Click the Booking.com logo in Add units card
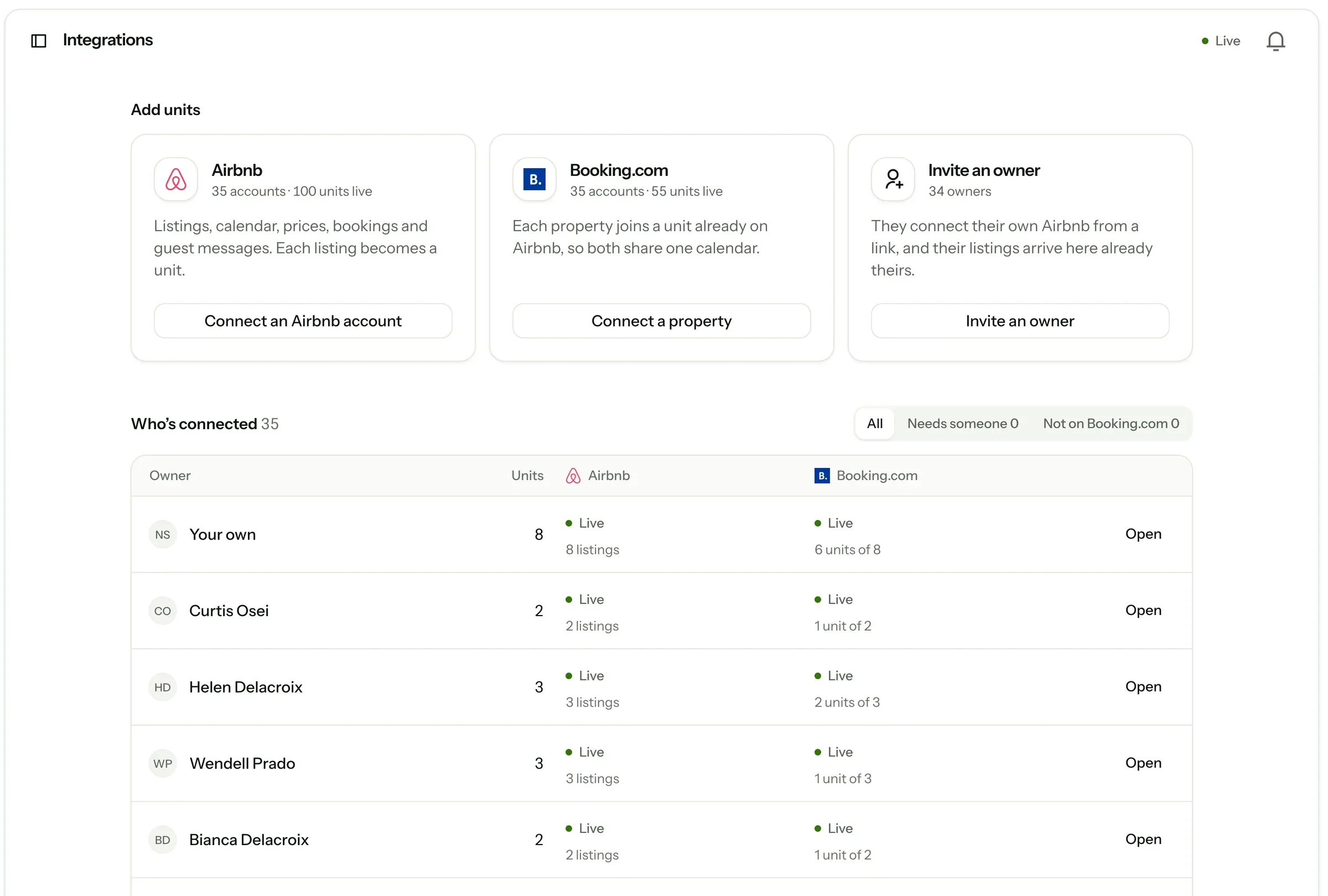 click(534, 179)
